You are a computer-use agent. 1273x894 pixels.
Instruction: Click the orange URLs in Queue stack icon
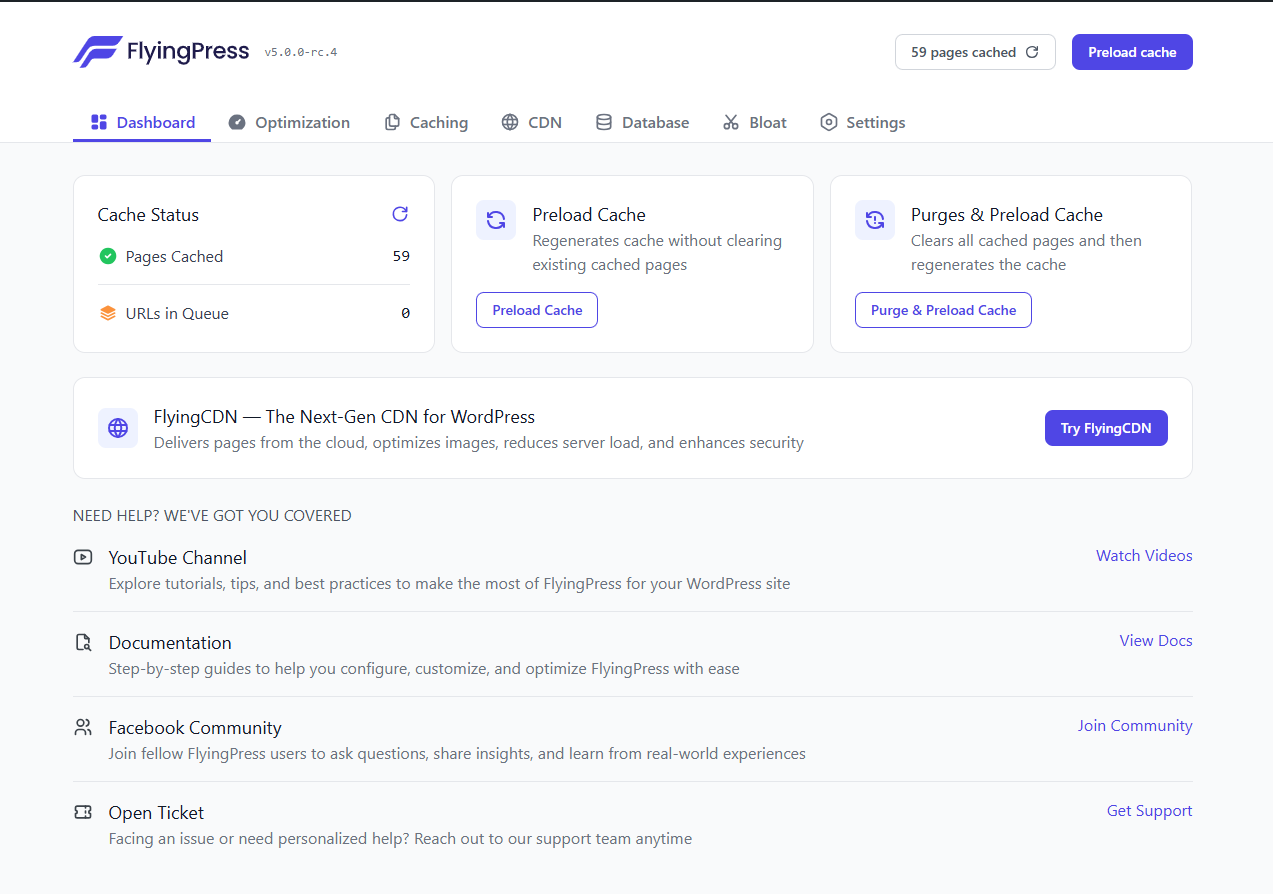(x=108, y=313)
